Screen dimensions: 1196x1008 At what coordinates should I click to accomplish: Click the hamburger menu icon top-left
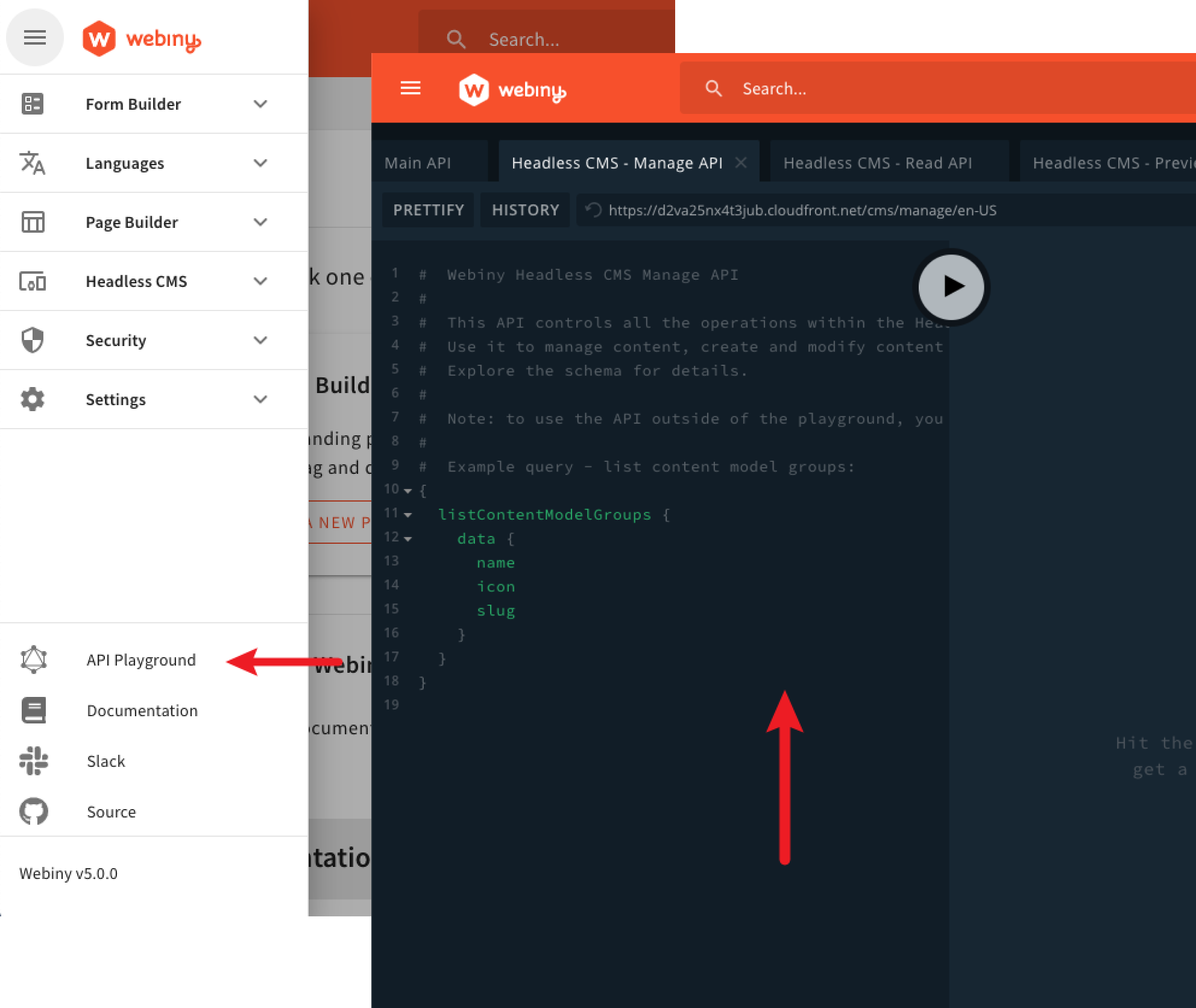(x=34, y=36)
